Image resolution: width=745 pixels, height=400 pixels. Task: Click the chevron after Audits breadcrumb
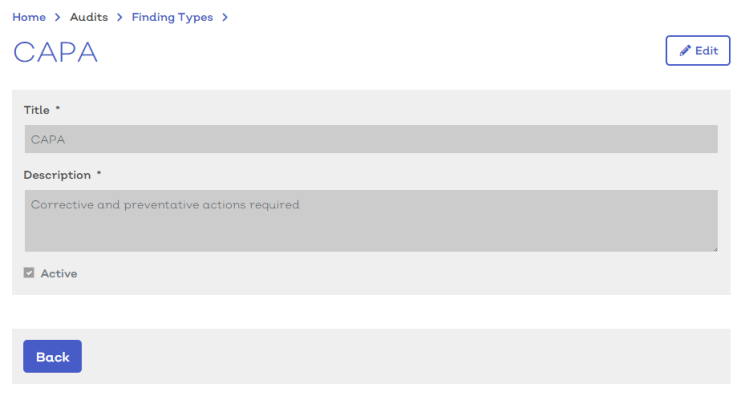point(120,18)
